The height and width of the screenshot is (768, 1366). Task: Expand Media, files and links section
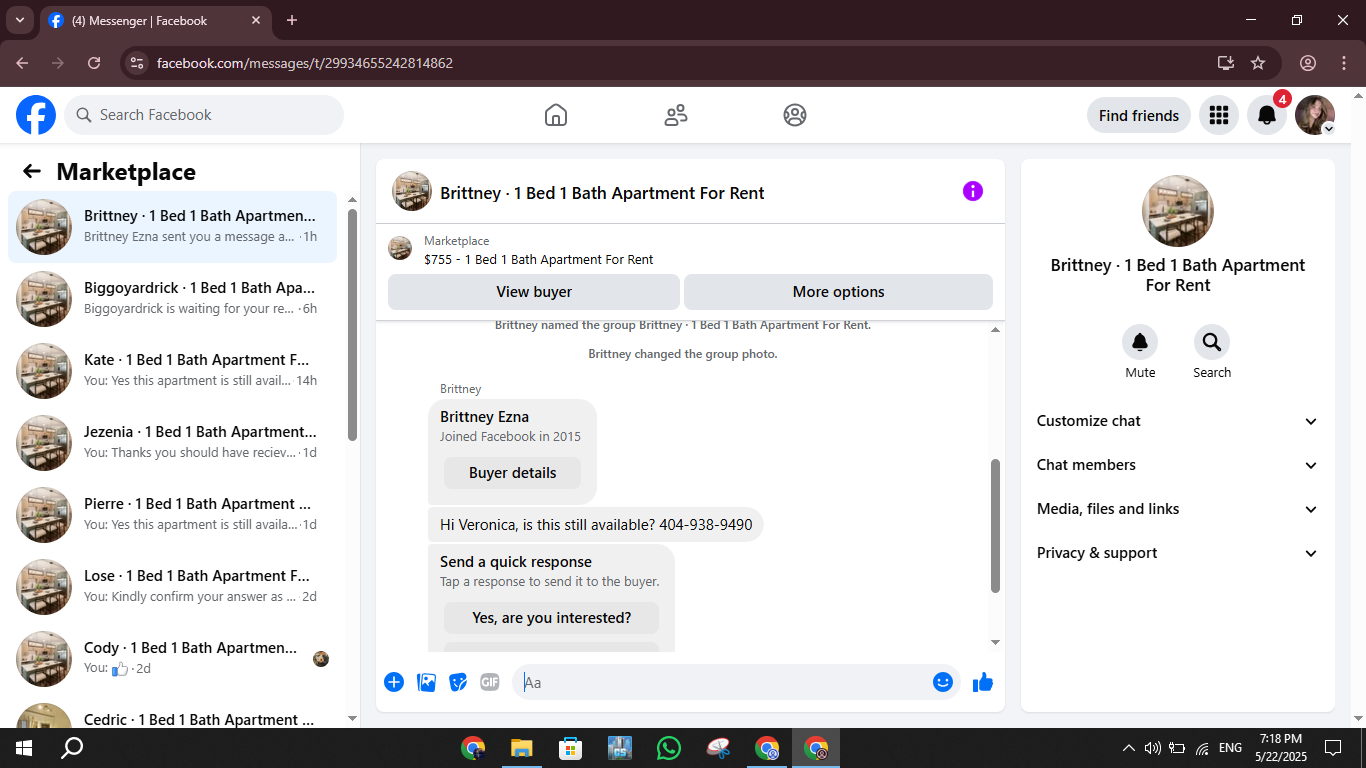(x=1178, y=509)
